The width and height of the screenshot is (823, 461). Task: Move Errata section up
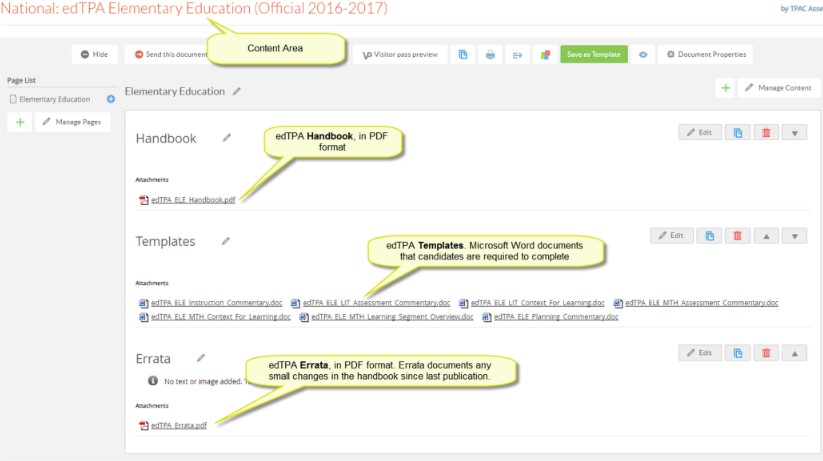click(x=794, y=353)
